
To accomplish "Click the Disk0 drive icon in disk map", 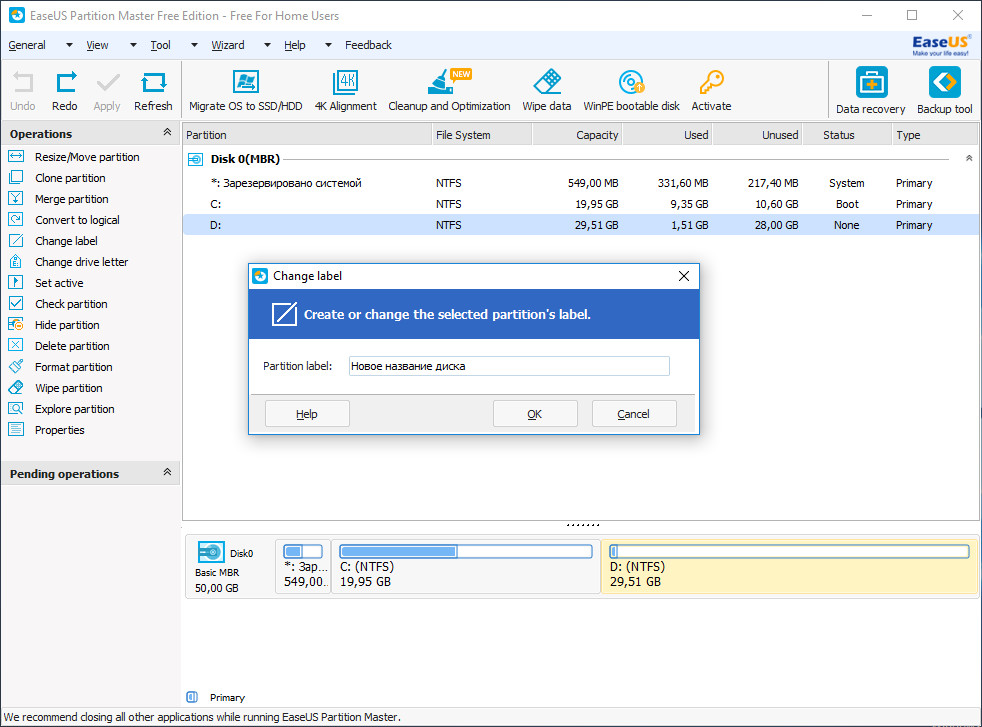I will [x=211, y=552].
